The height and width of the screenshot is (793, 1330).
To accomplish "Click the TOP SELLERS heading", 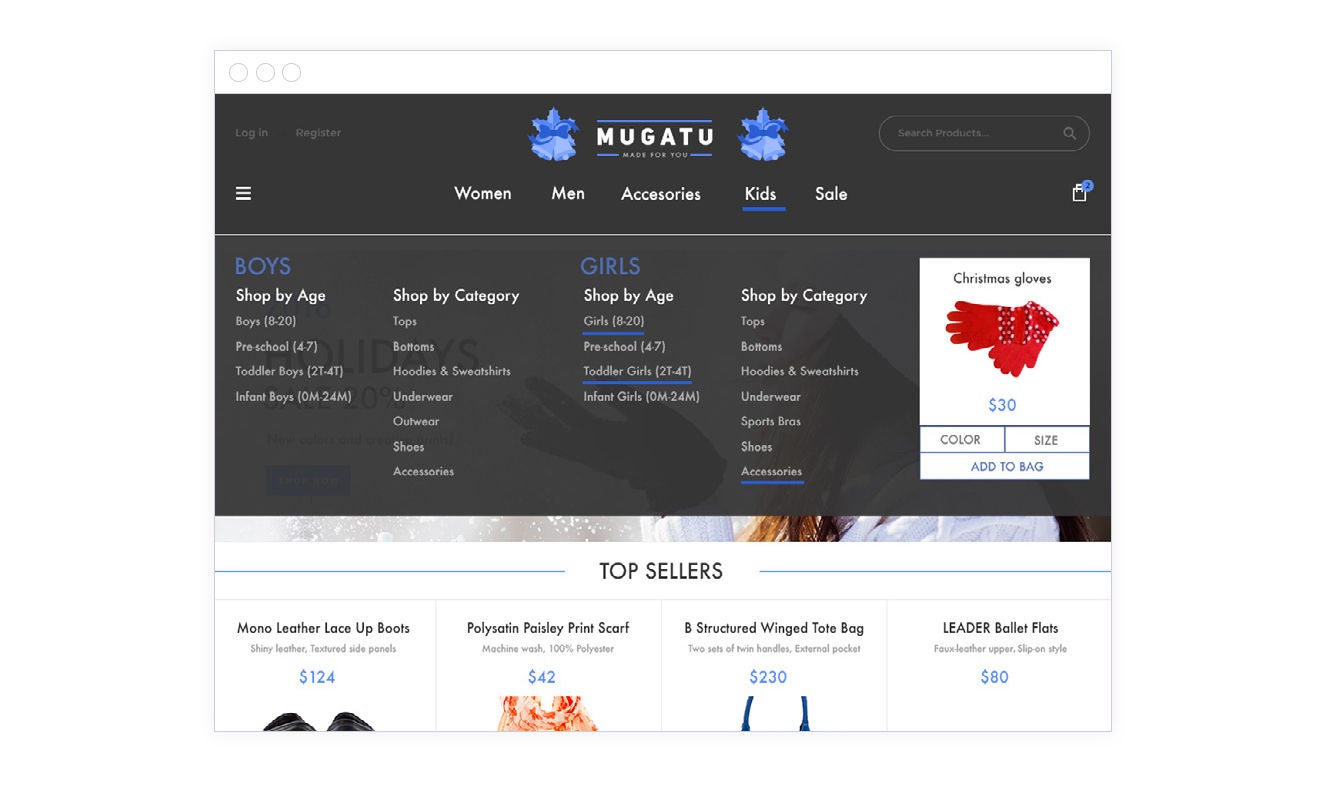I will pyautogui.click(x=661, y=571).
